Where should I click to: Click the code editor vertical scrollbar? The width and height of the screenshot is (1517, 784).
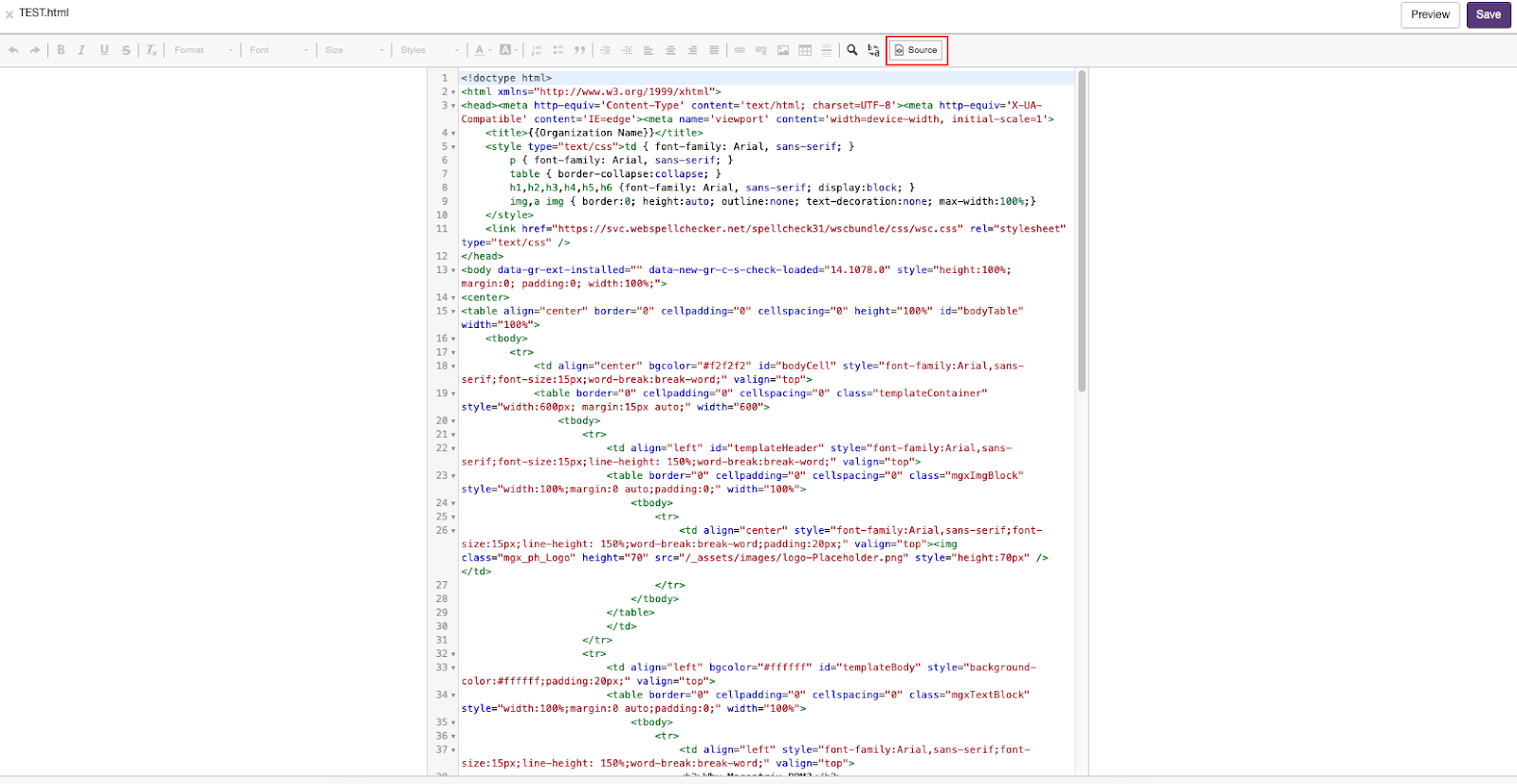click(x=1082, y=230)
